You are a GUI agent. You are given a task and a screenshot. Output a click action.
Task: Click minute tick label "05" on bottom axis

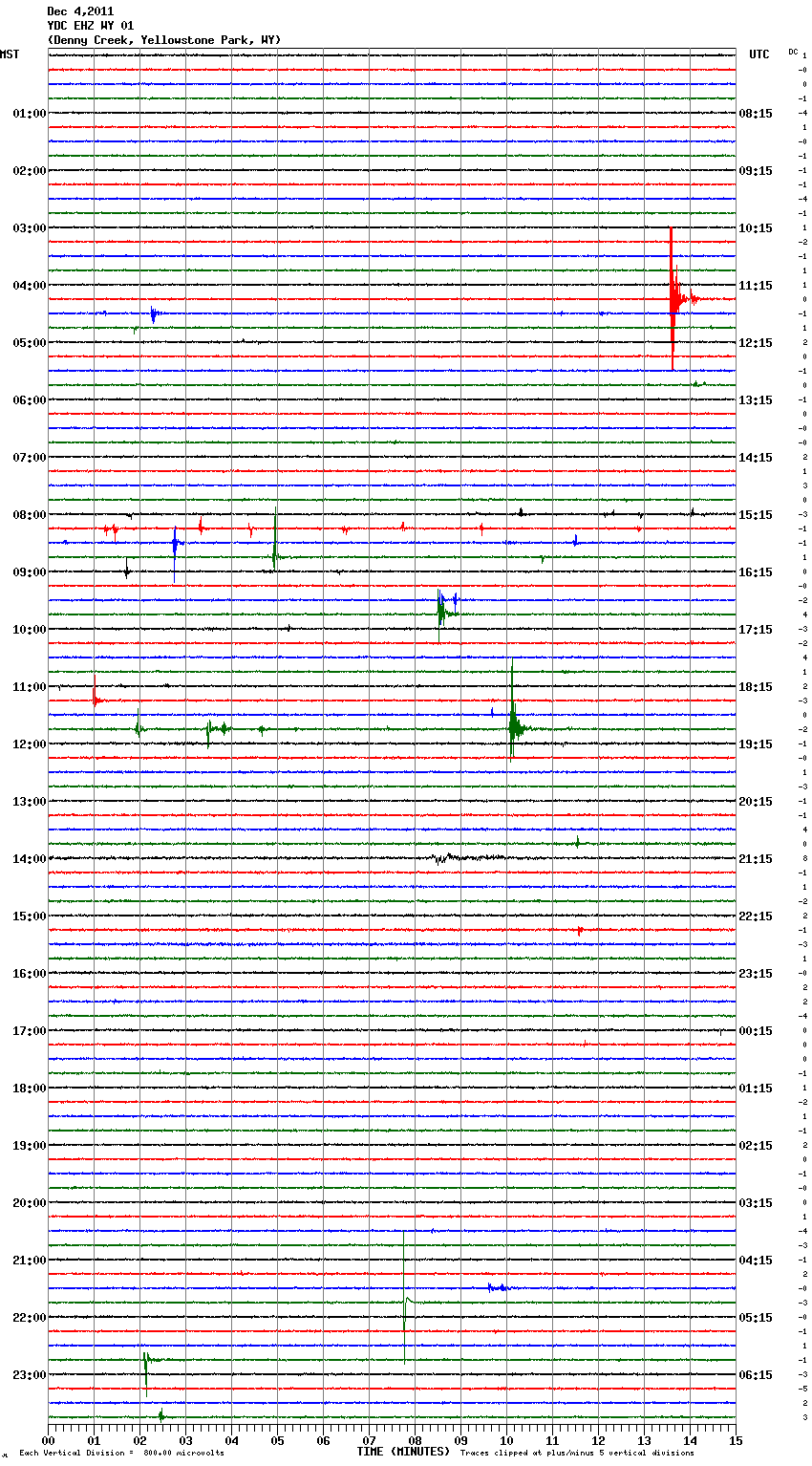pyautogui.click(x=277, y=1440)
